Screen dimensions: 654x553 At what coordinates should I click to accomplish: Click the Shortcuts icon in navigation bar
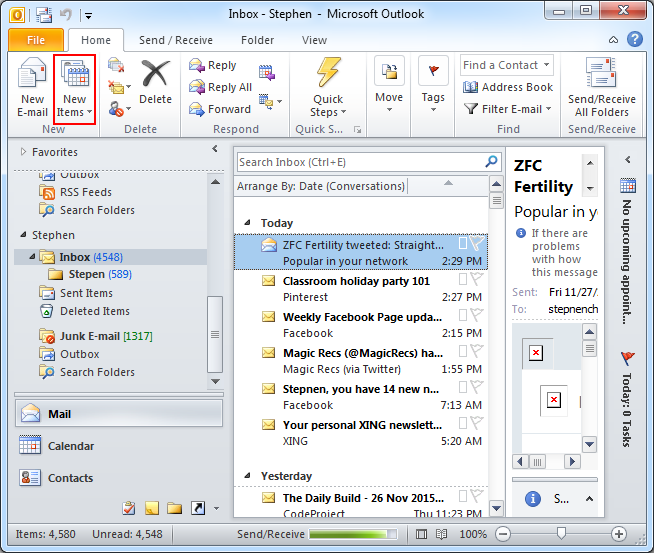[x=198, y=508]
